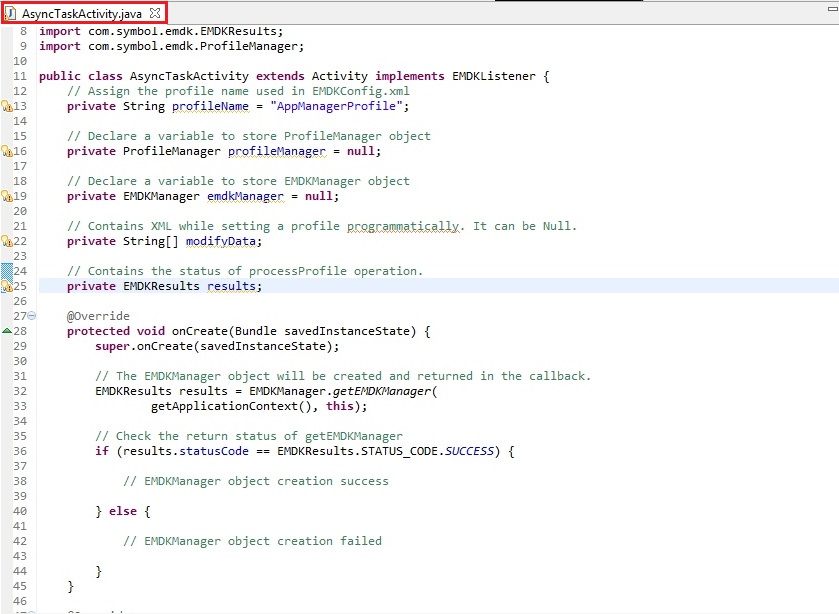Click the blue quick diff marker at line 24
Viewport: 839px width, 614px height.
pyautogui.click(x=6, y=270)
